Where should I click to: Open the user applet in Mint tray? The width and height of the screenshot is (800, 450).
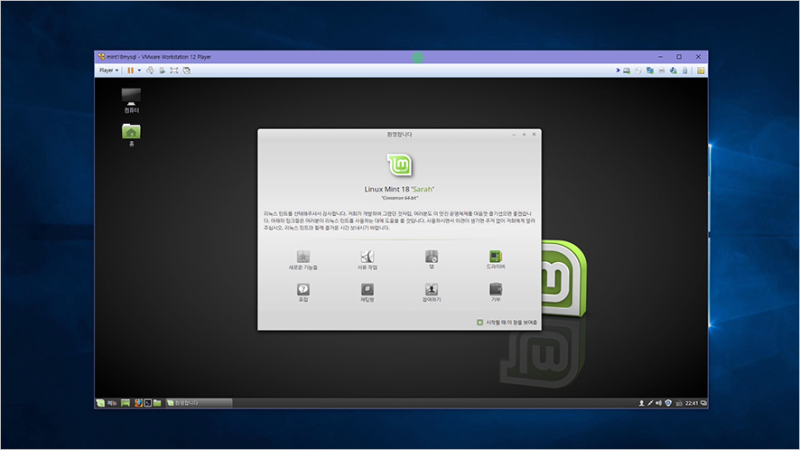pos(641,403)
